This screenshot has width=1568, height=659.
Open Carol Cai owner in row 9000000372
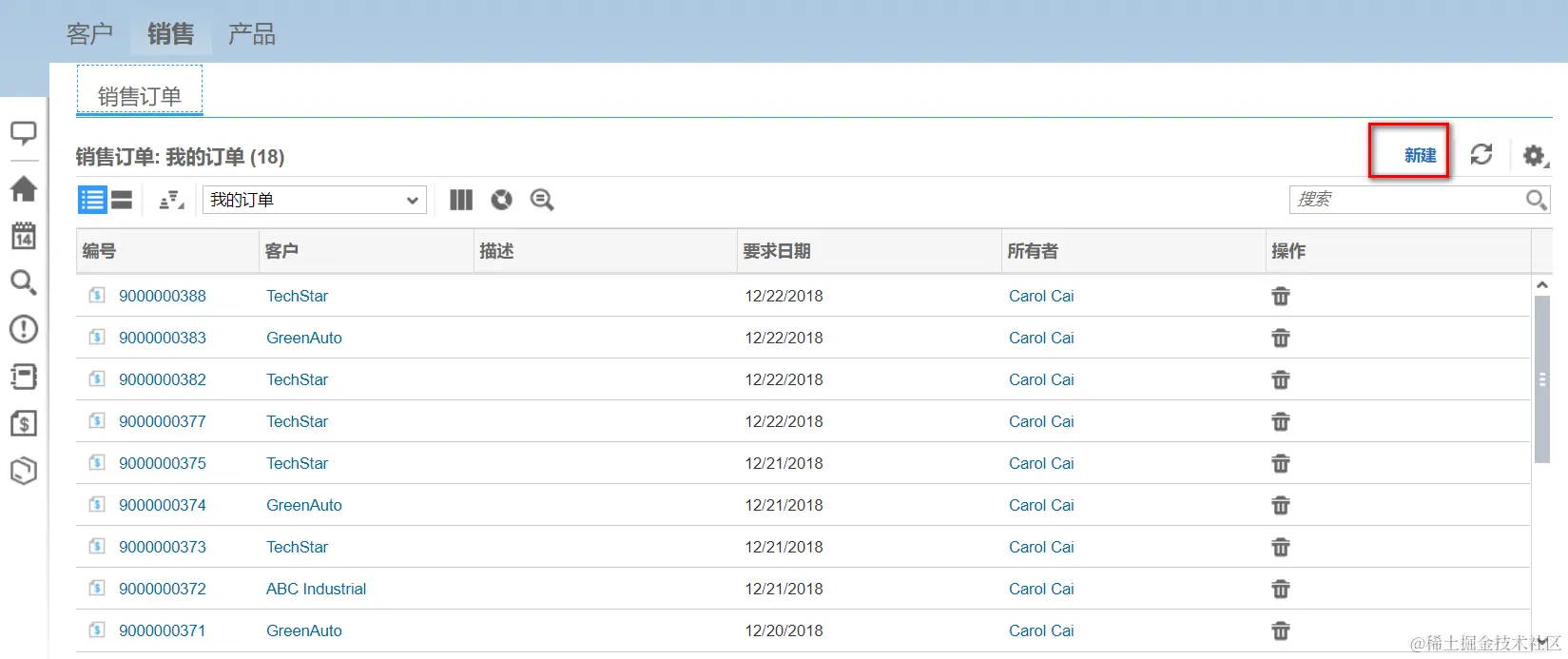click(1041, 589)
